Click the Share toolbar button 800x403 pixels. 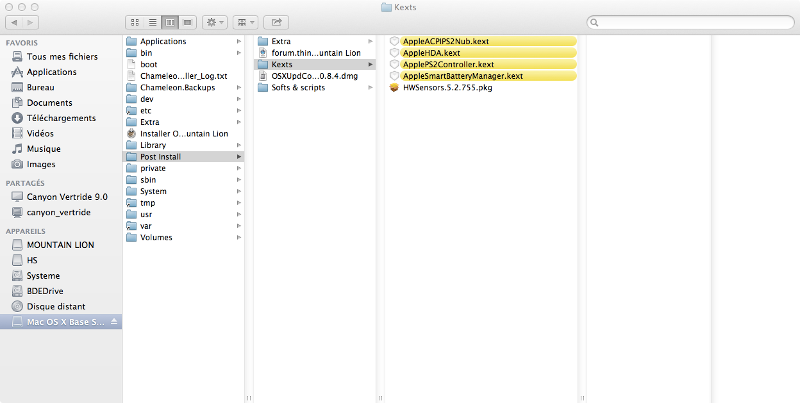(276, 22)
